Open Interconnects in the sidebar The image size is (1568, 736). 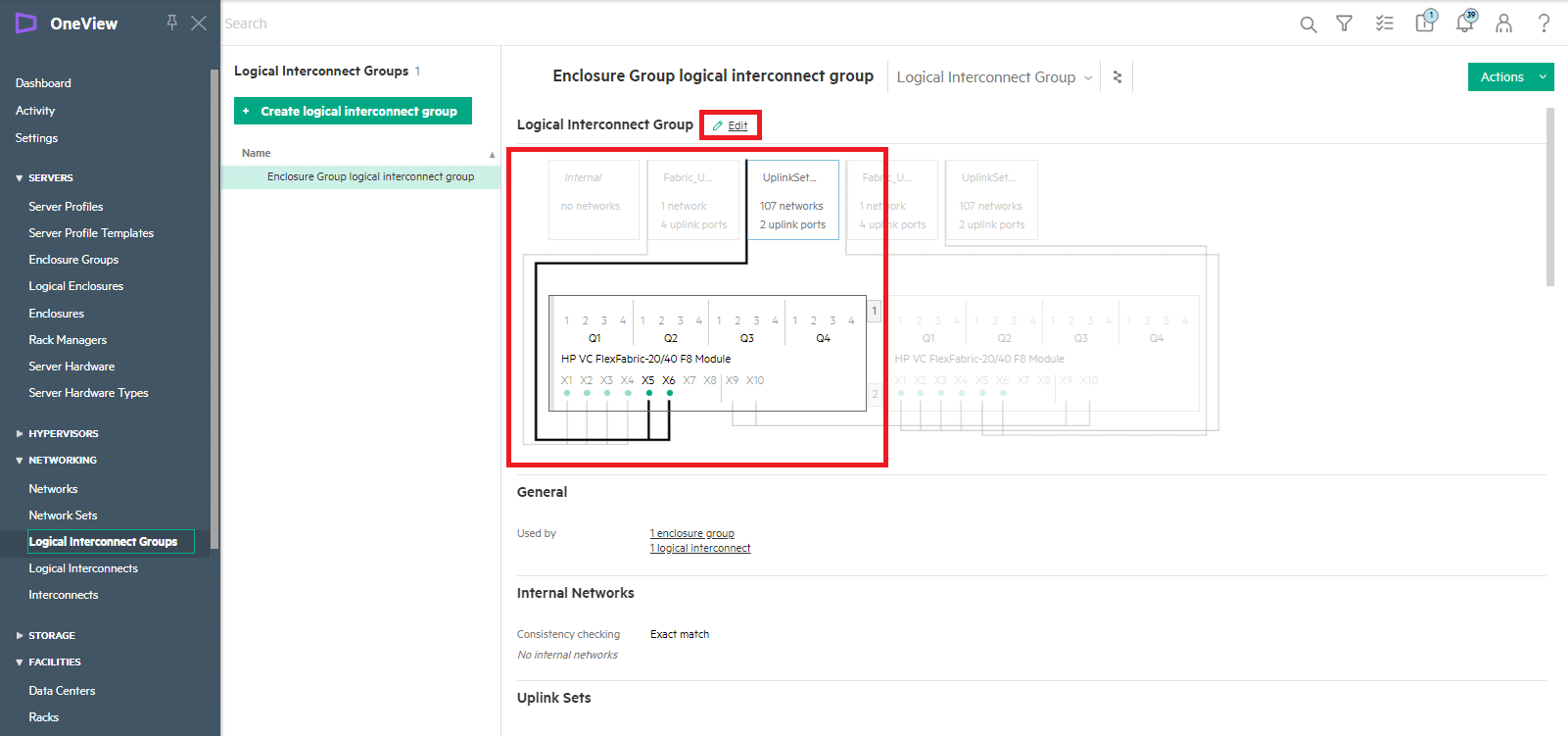[x=63, y=595]
